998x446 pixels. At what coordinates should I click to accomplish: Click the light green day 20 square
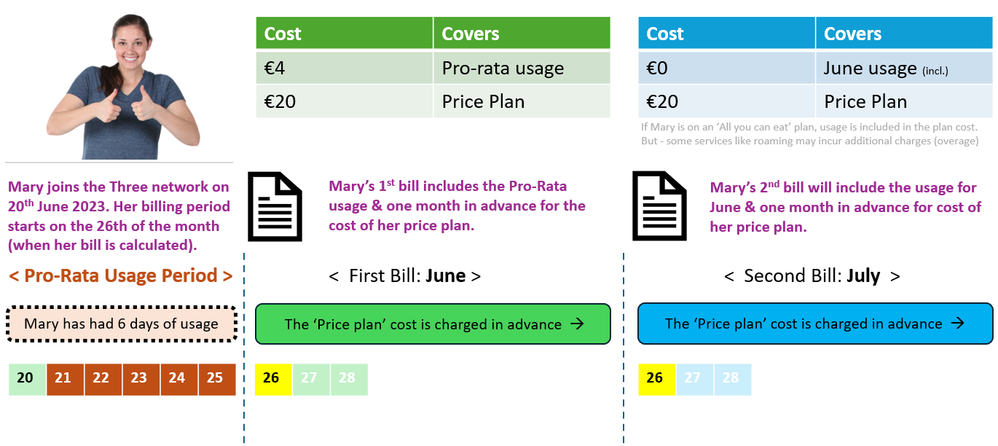pos(27,379)
